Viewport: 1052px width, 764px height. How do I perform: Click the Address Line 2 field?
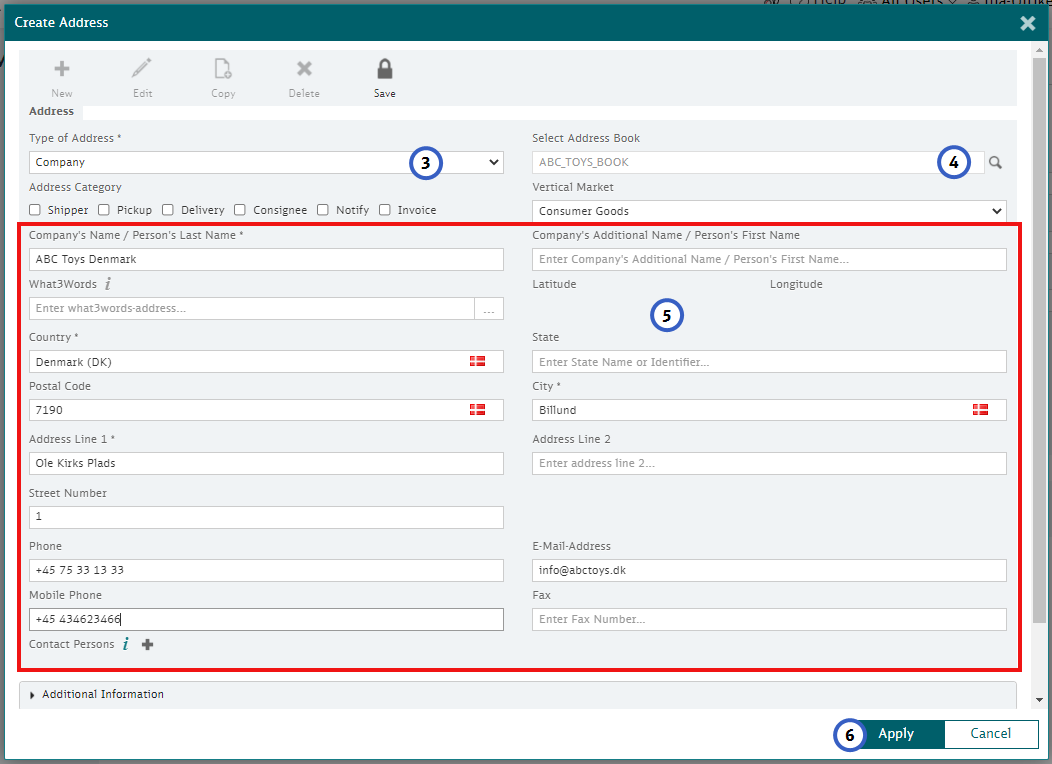tap(769, 463)
